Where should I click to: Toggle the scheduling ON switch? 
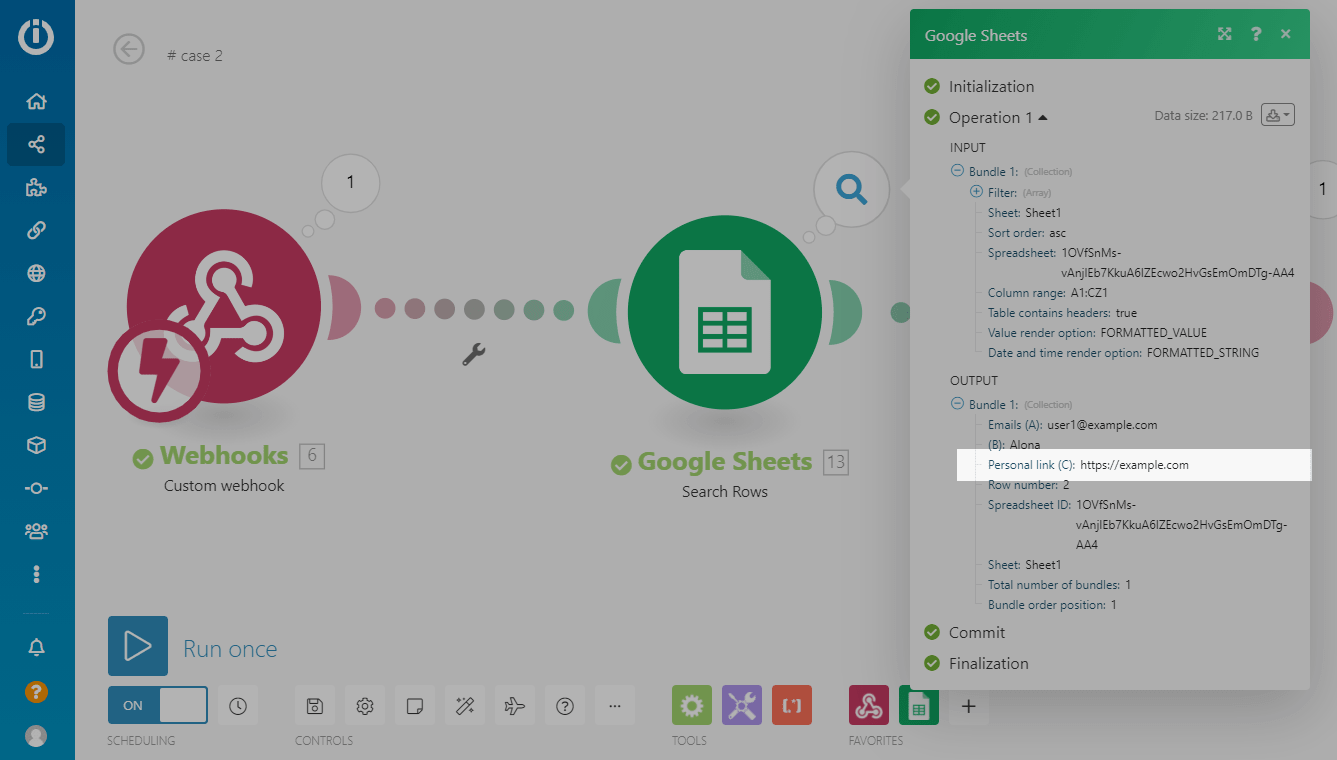(x=158, y=705)
